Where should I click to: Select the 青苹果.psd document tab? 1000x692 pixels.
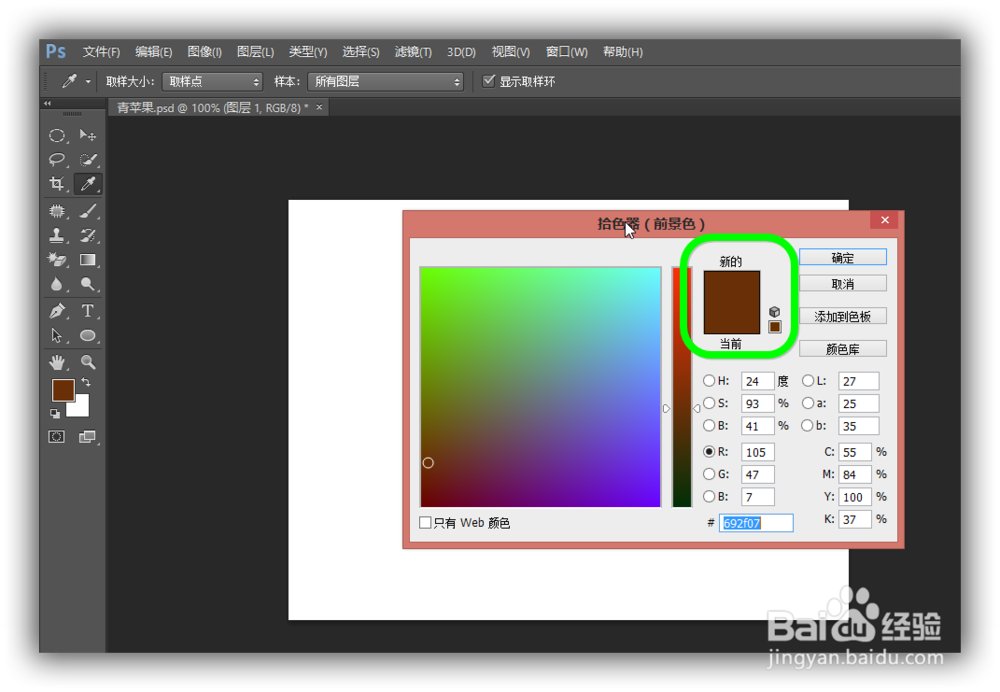[210, 107]
